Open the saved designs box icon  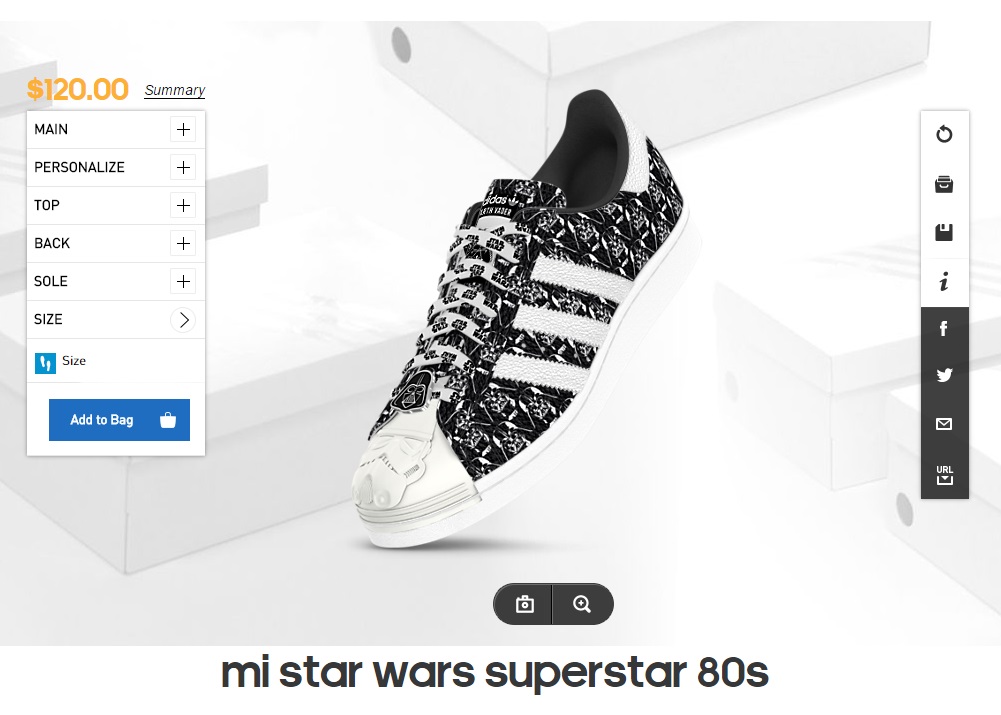944,184
